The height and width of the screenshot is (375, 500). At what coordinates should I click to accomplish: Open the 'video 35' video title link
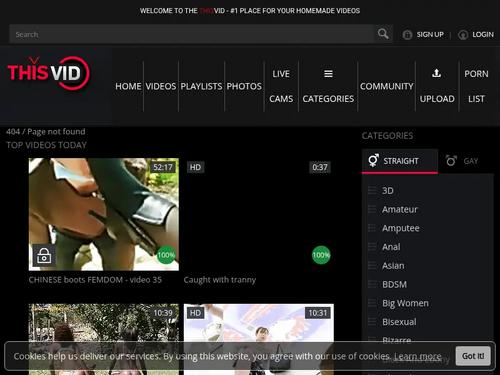[x=95, y=280]
